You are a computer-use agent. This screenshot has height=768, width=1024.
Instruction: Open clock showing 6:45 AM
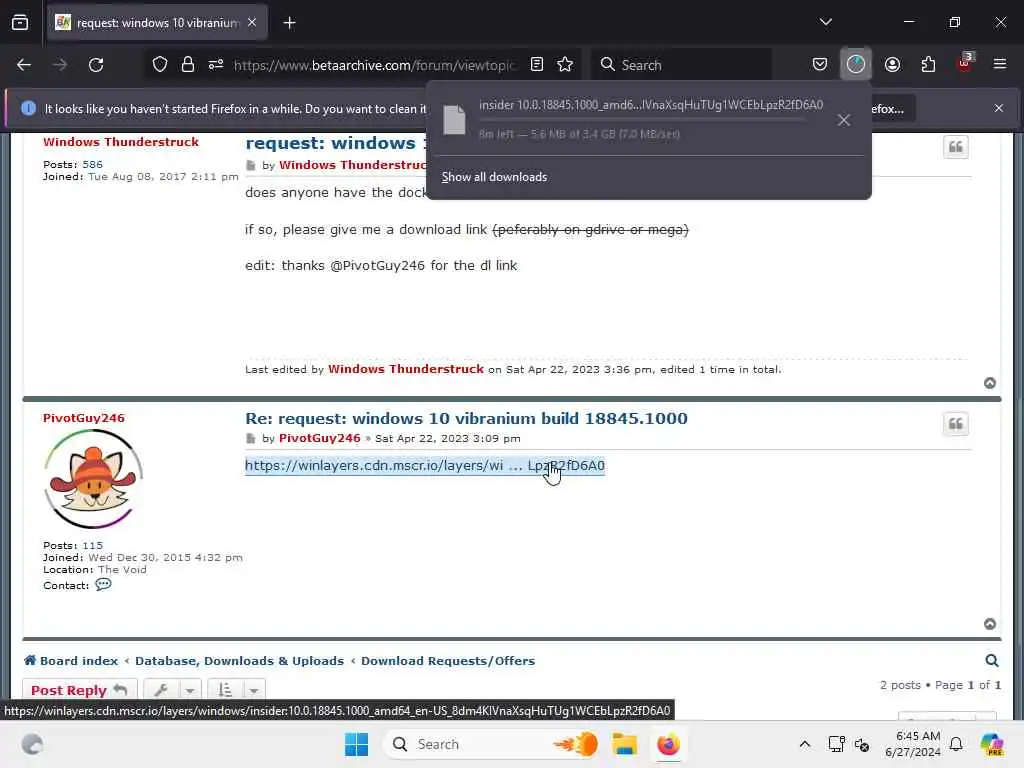[x=913, y=744]
